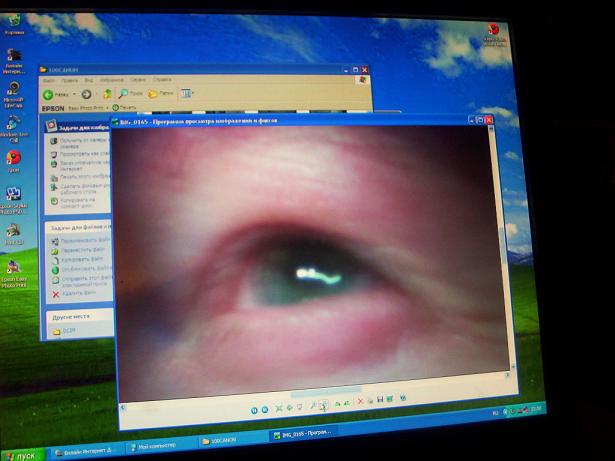Select the Билайн Интернет desktop shortcut
The image size is (615, 461).
pyautogui.click(x=13, y=62)
